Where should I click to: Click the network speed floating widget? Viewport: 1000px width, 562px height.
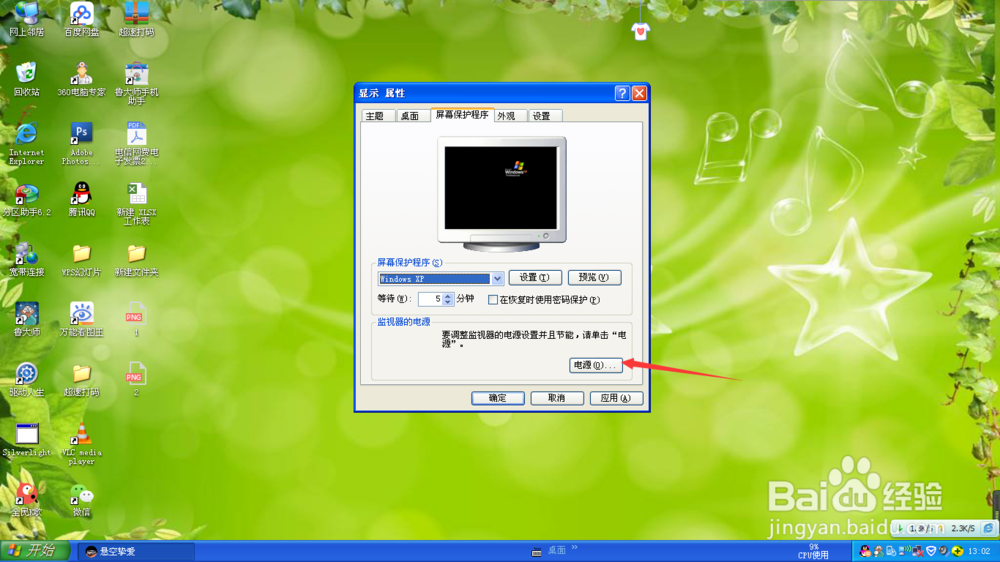tap(945, 528)
